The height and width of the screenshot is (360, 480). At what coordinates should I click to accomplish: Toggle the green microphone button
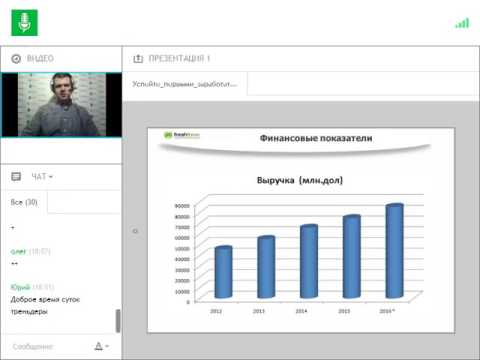click(24, 23)
